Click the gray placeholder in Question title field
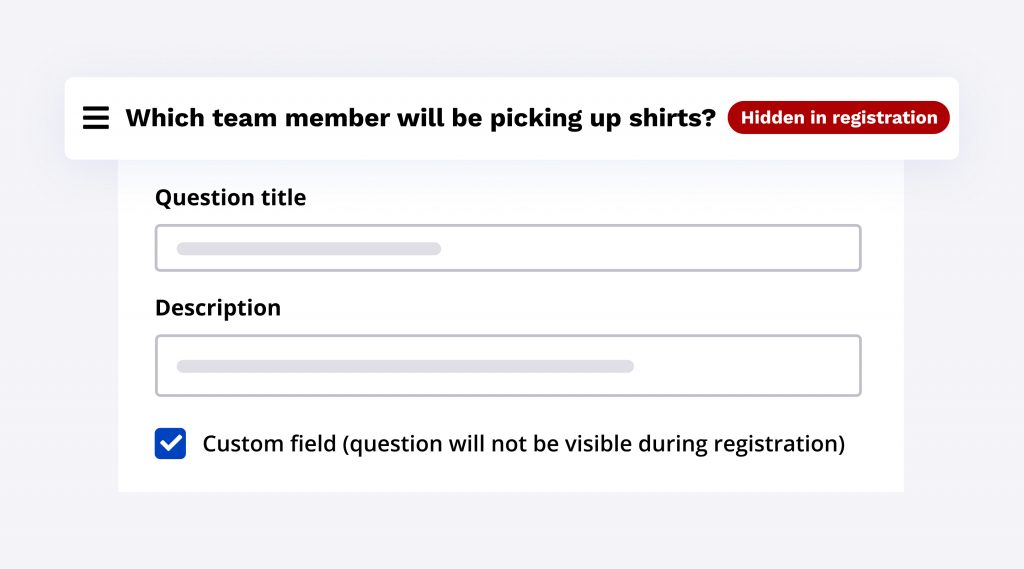 click(x=309, y=248)
